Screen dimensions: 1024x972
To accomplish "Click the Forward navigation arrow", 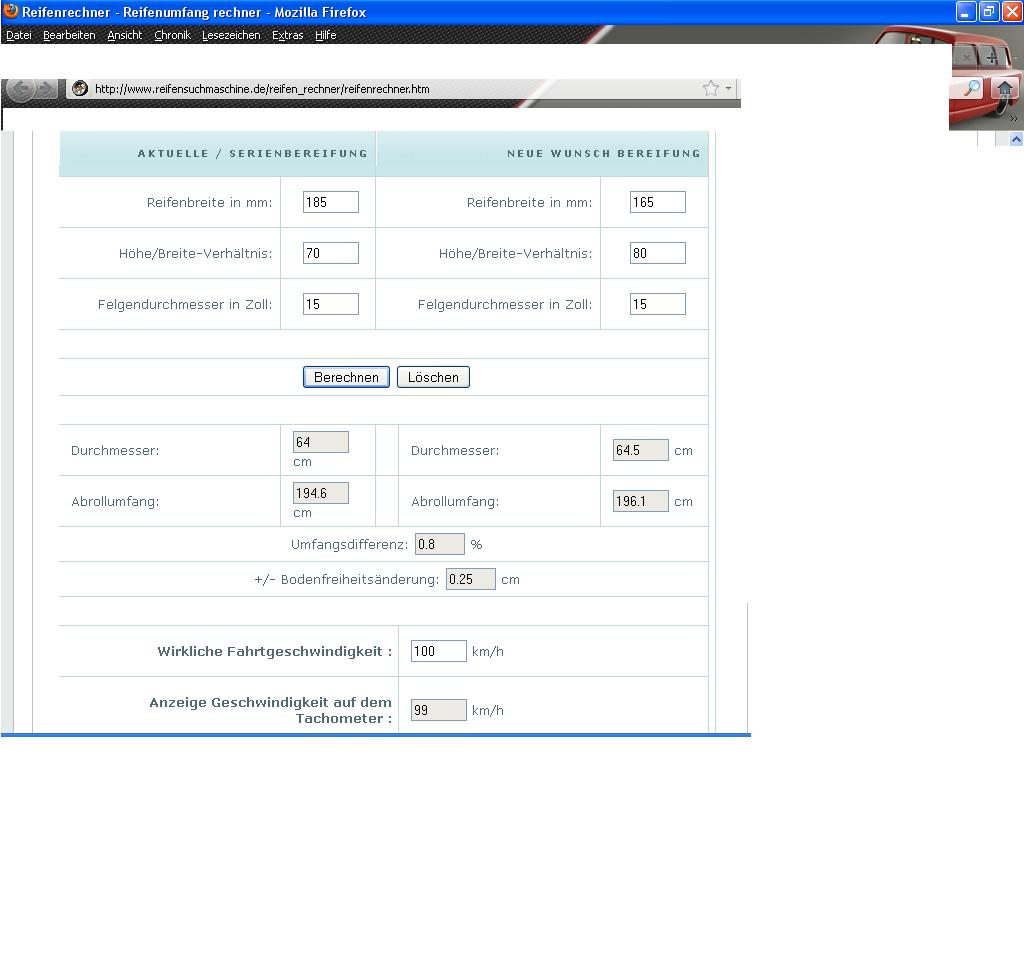I will (46, 89).
